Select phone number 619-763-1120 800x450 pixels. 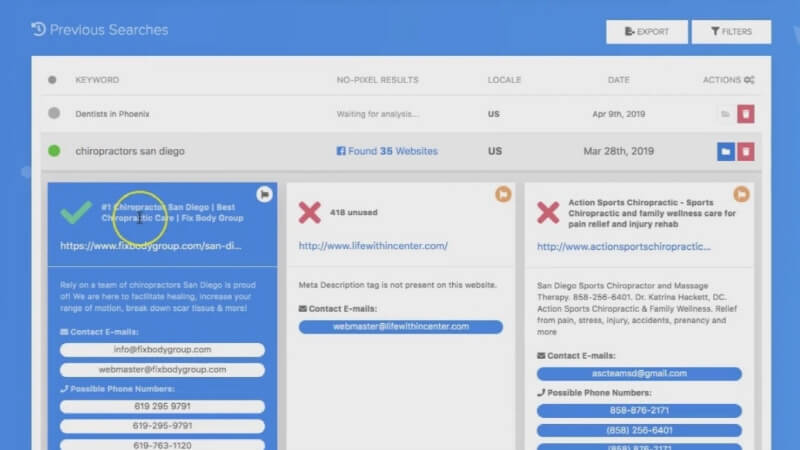tap(162, 445)
